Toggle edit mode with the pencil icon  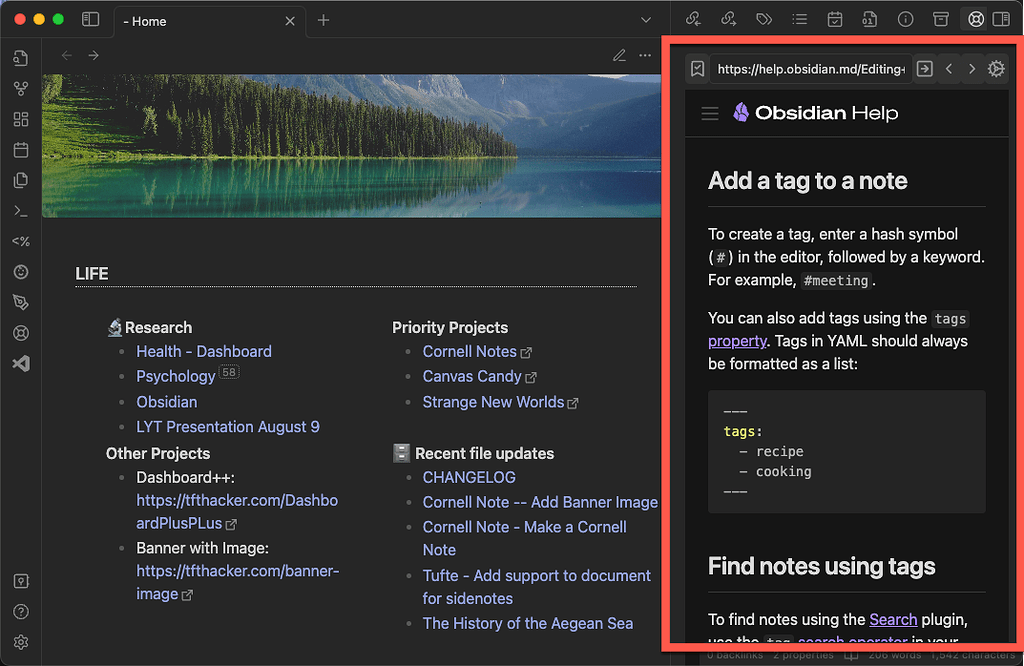[619, 57]
